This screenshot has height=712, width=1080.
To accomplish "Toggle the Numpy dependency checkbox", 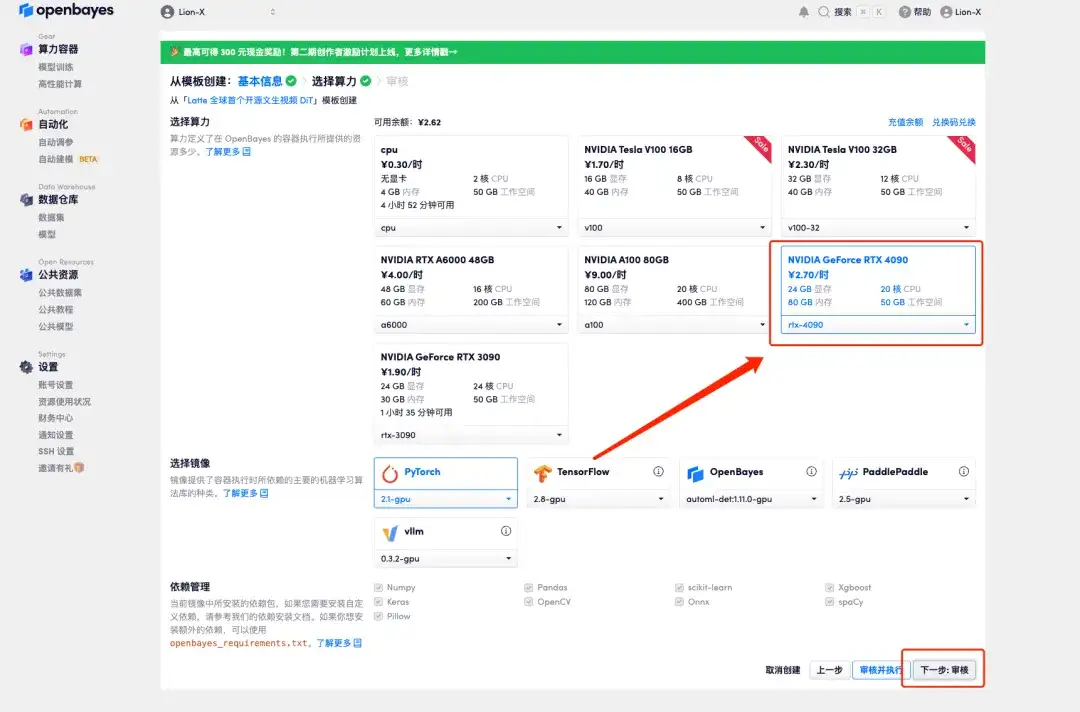I will coord(378,588).
